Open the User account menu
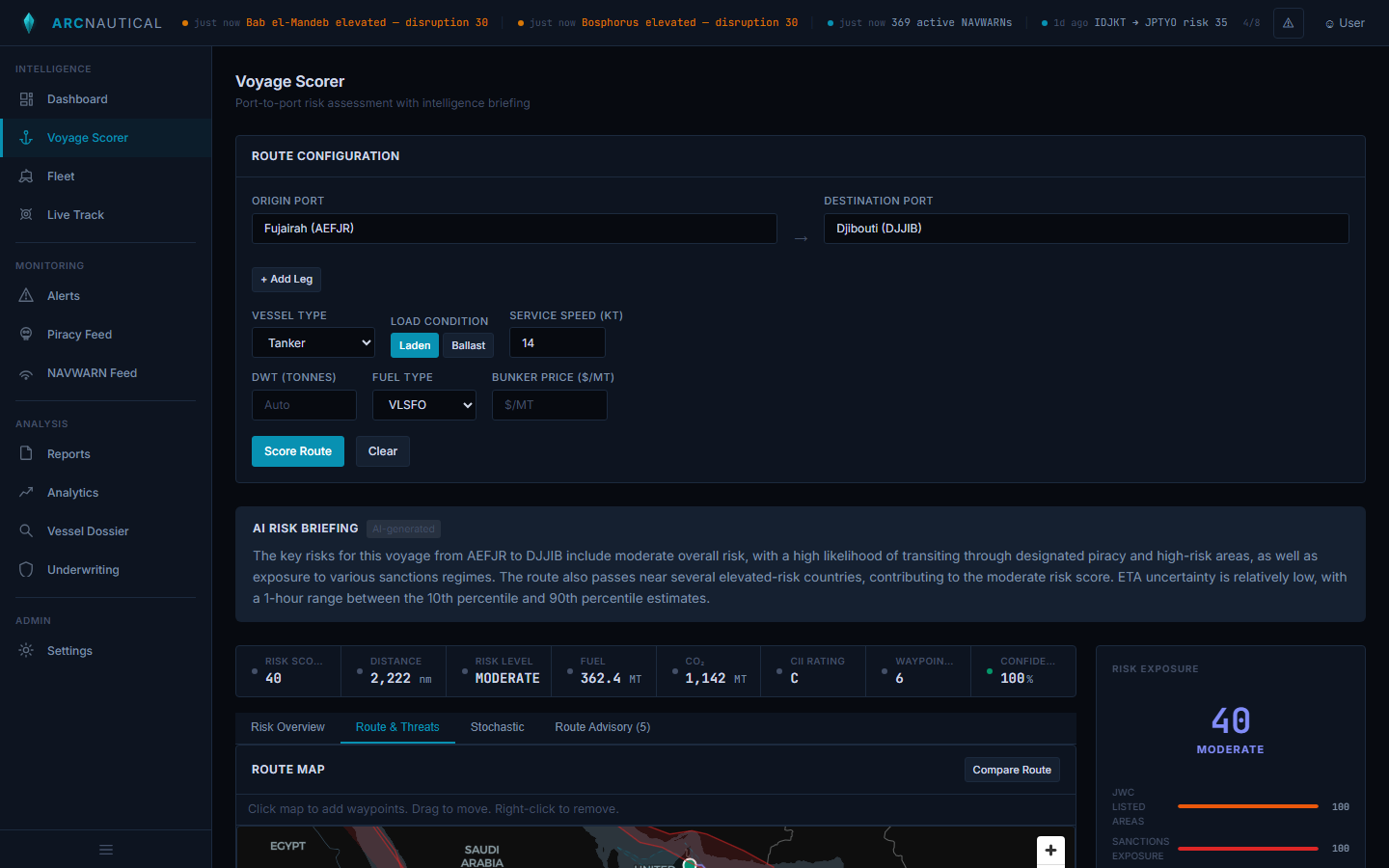Screen dimensions: 1389x868 (1345, 23)
